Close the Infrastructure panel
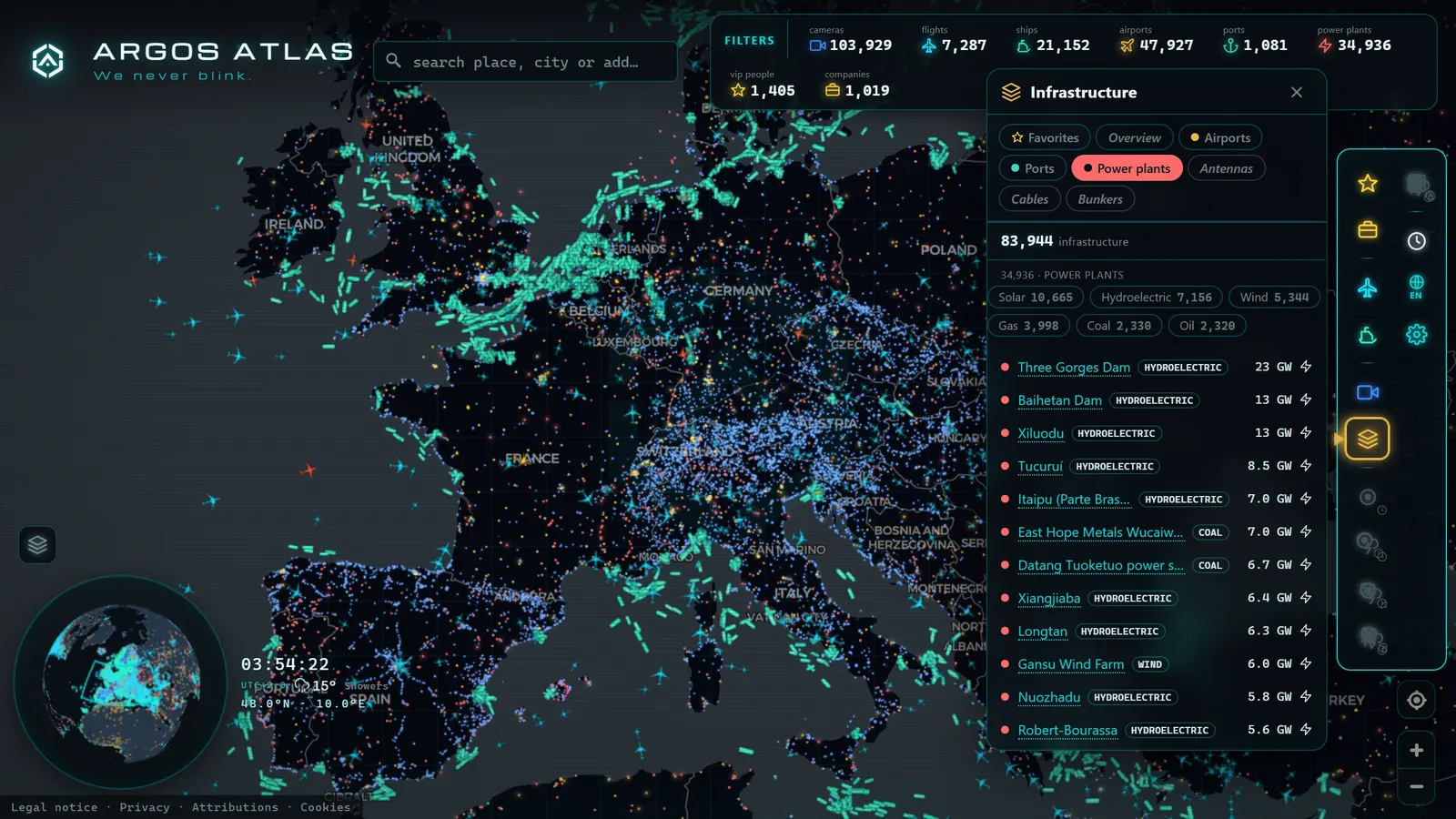Screen dimensions: 1456x819 [1297, 92]
